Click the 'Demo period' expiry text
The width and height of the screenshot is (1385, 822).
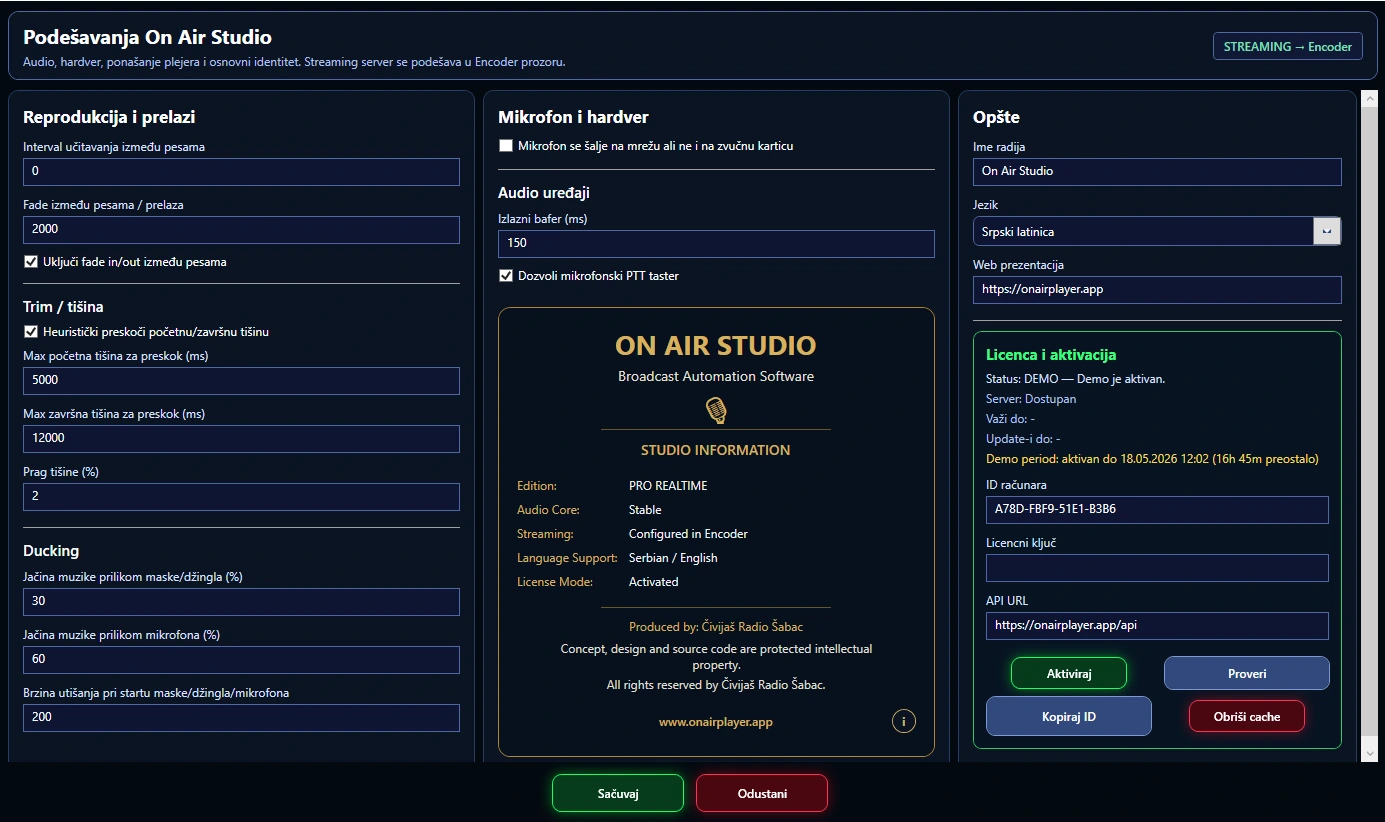coord(1152,459)
